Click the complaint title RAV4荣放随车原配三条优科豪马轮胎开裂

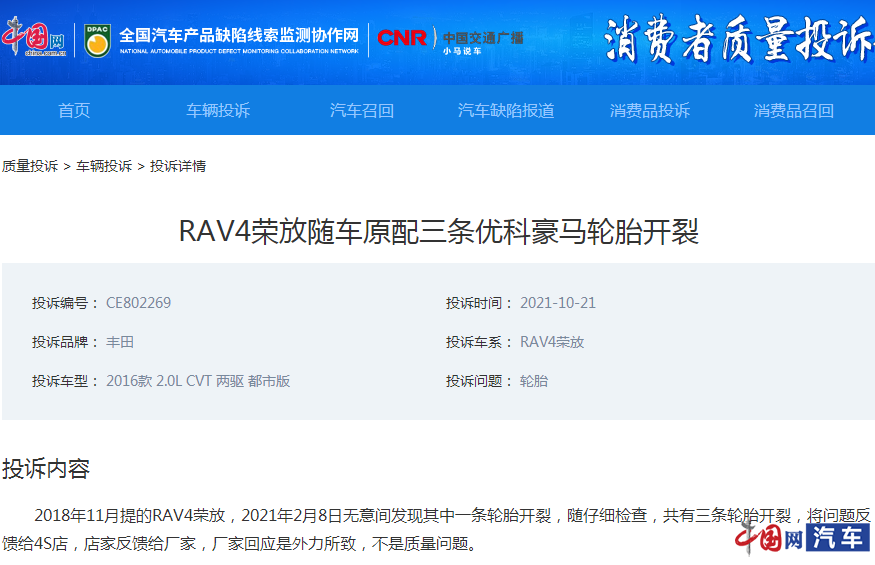439,231
